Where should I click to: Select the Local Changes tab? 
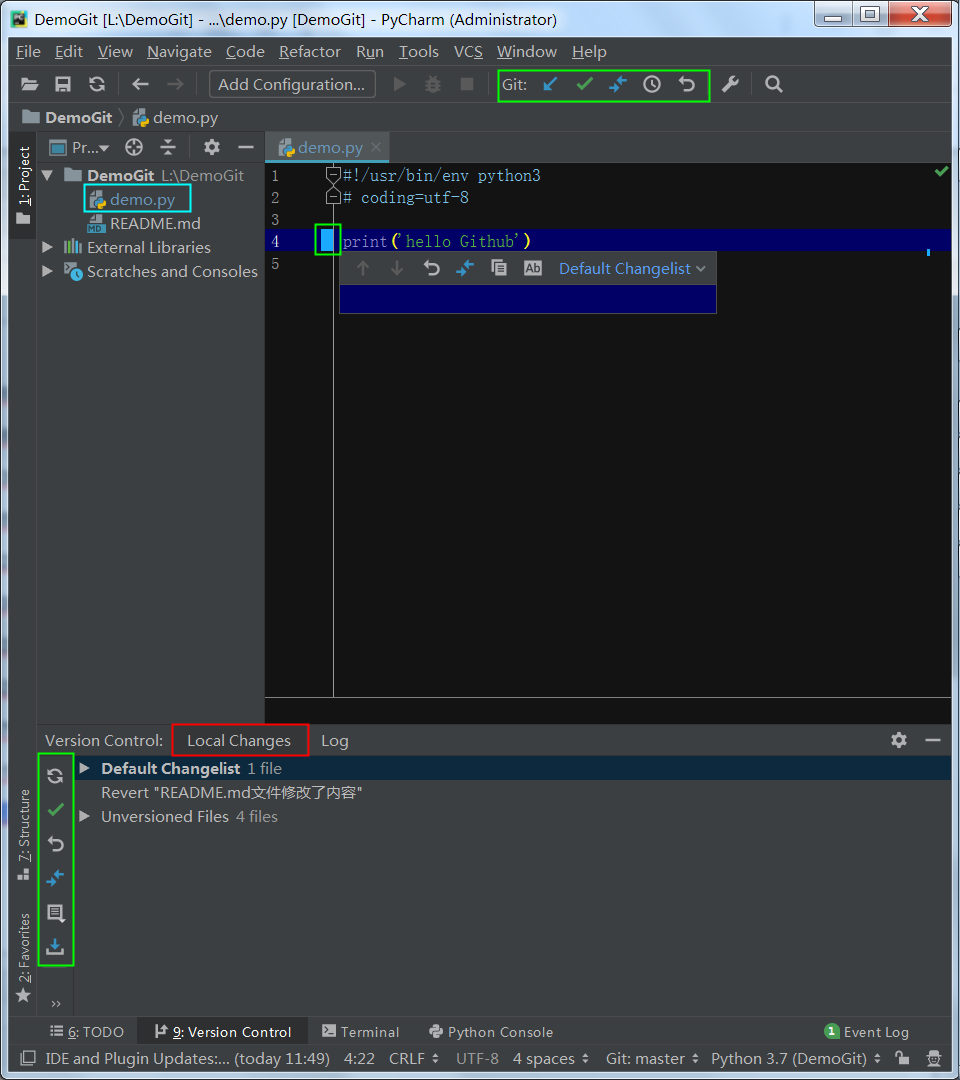240,740
